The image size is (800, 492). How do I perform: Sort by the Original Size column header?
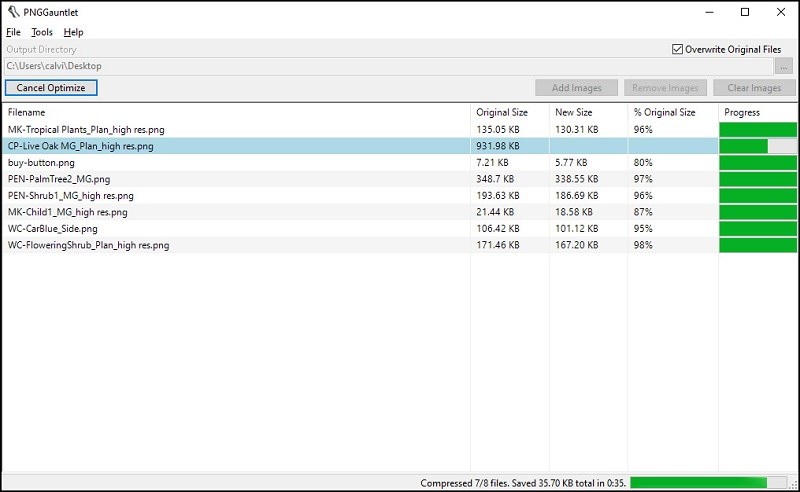tap(510, 112)
